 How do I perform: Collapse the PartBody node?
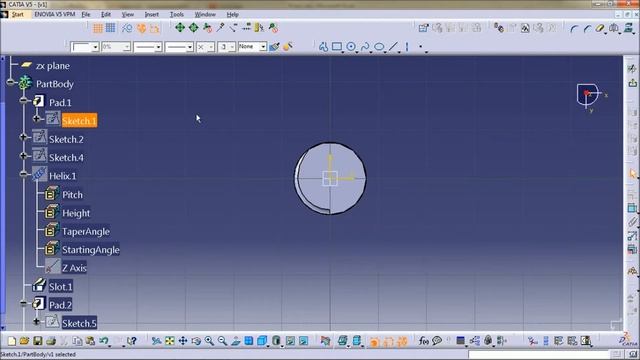pyautogui.click(x=11, y=82)
